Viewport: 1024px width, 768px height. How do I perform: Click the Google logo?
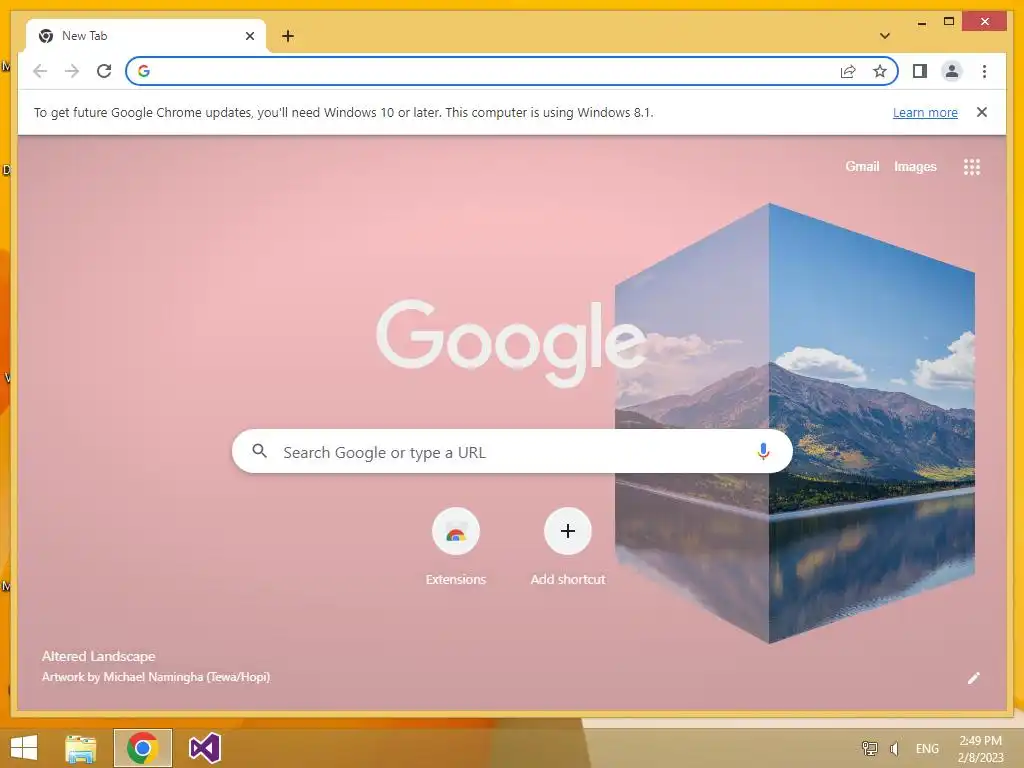click(x=511, y=342)
